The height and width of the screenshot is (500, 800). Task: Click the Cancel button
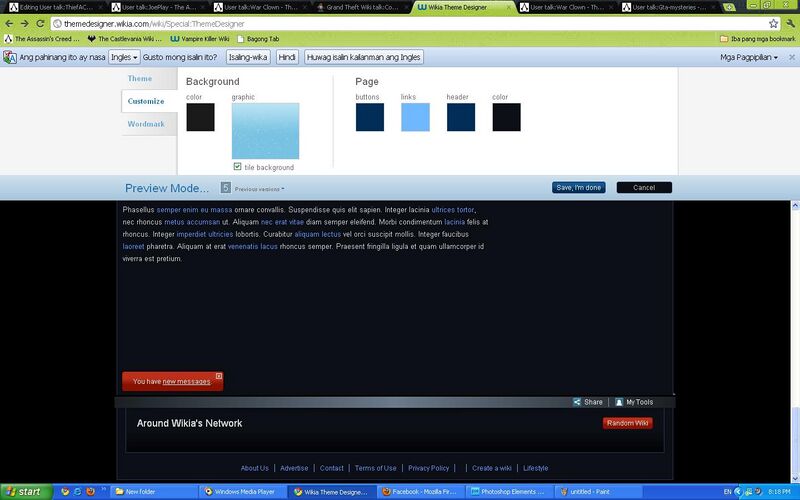[644, 187]
